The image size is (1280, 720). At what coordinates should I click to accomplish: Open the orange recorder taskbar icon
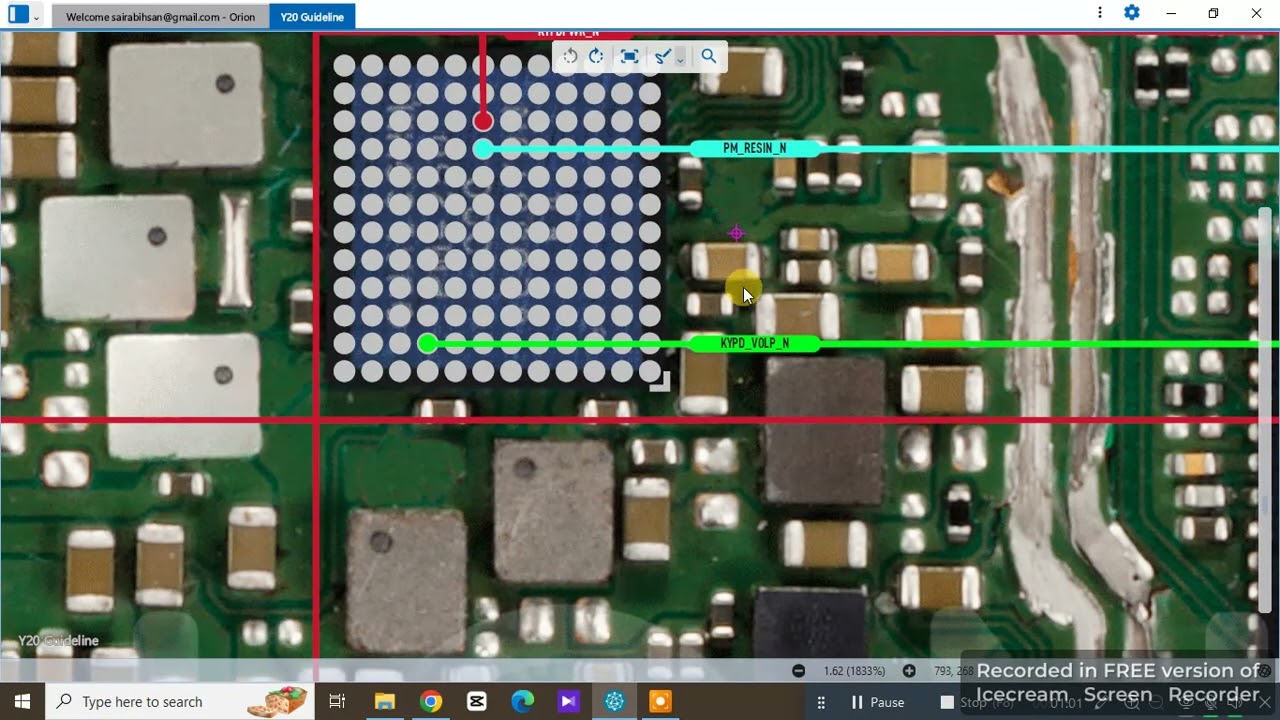[x=660, y=702]
